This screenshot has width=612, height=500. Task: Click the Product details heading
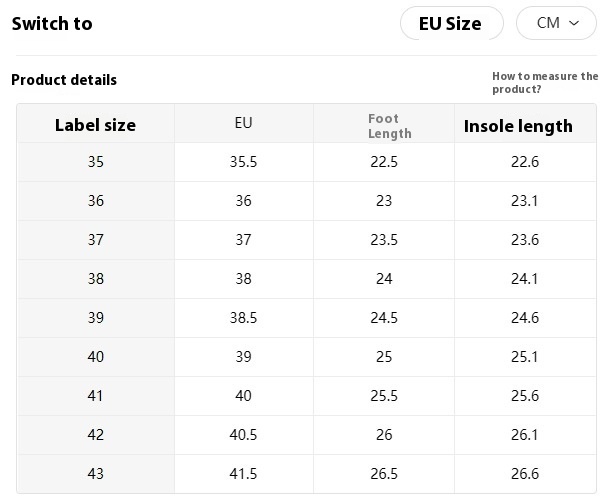pyautogui.click(x=64, y=80)
